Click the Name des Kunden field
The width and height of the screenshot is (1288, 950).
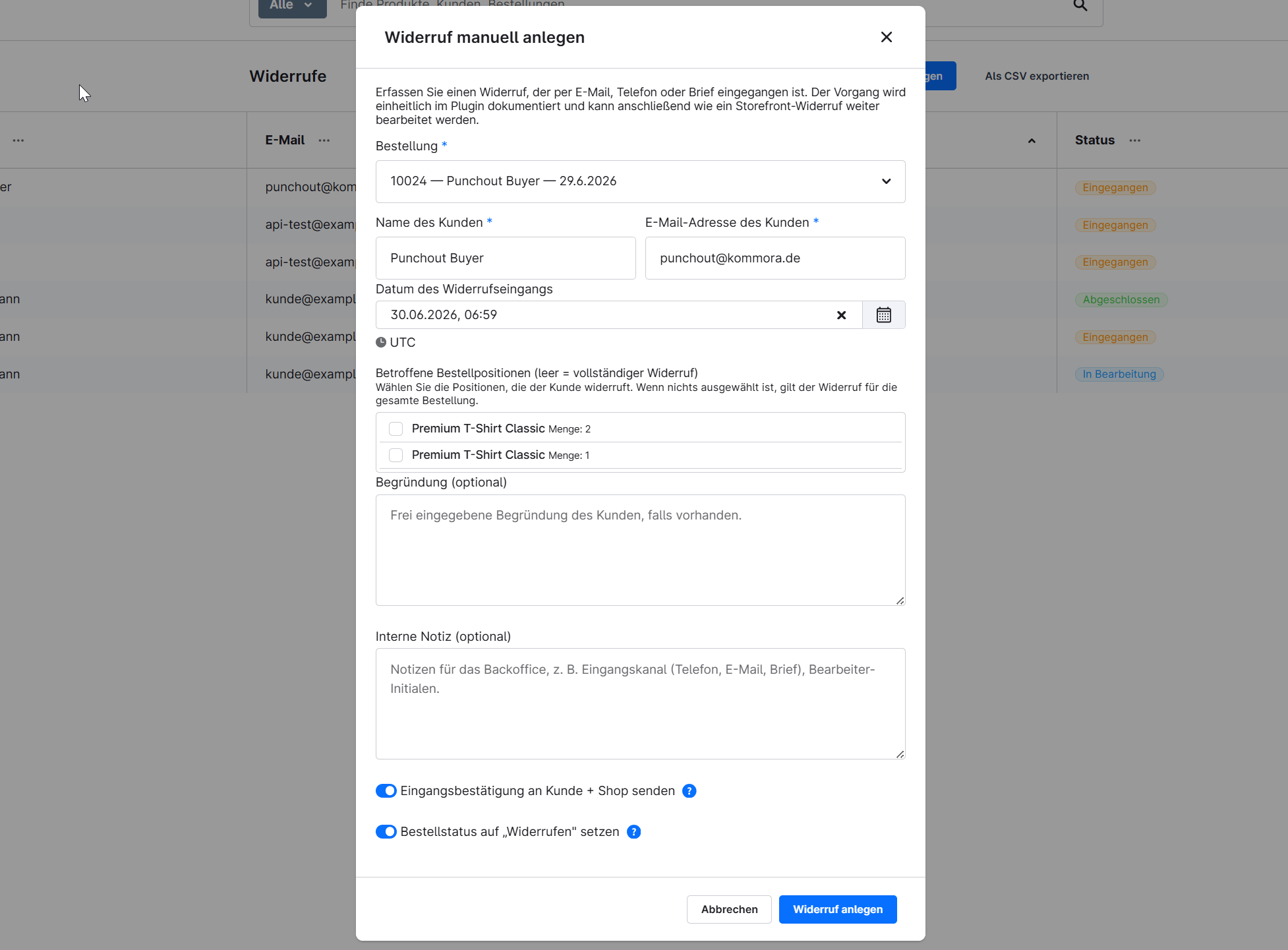[506, 258]
